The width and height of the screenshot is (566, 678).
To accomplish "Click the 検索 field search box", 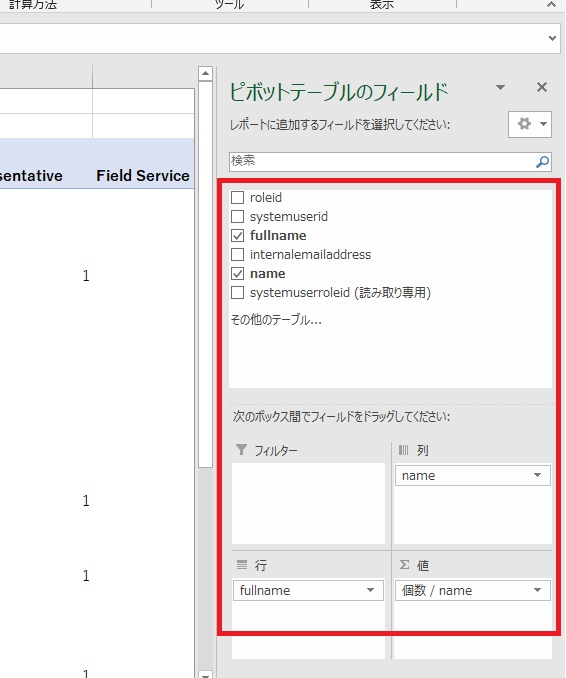I will (390, 162).
